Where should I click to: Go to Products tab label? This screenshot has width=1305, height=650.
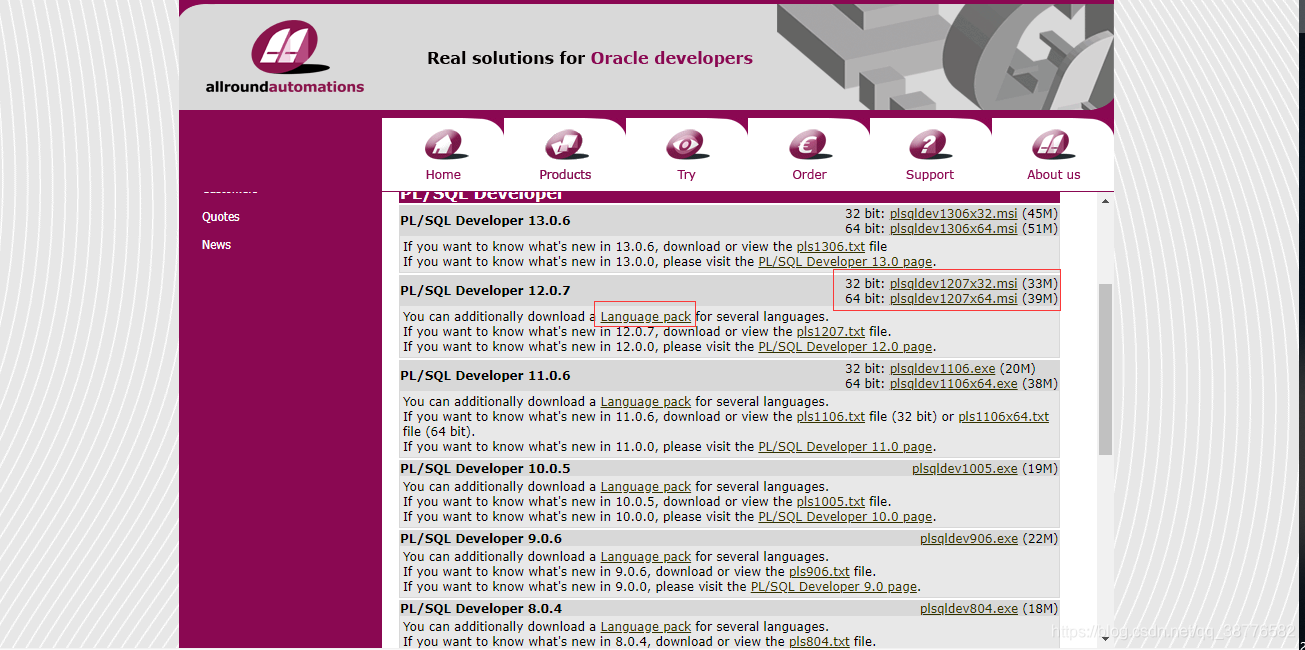click(565, 174)
